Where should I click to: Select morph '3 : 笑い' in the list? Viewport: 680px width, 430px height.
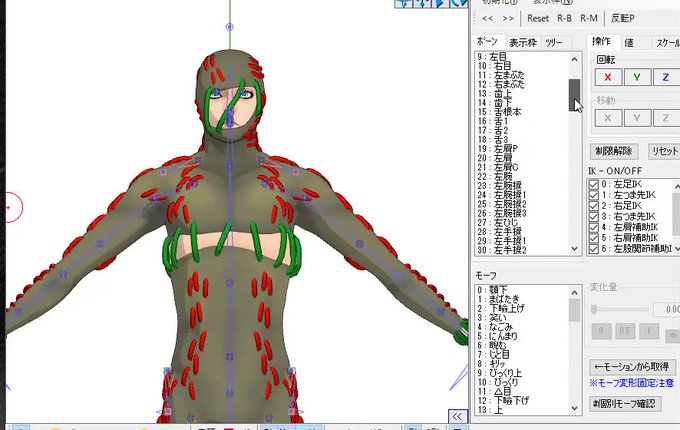[492, 318]
